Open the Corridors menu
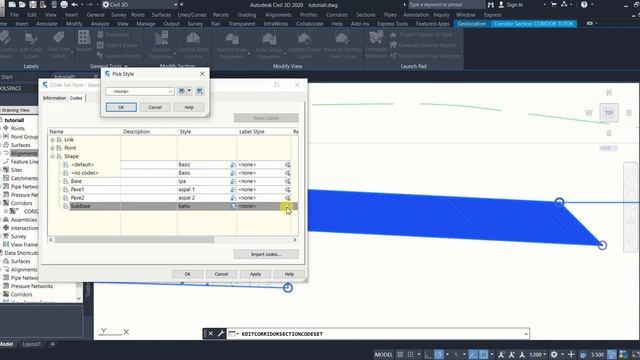Viewport: 640px width, 360px height. coord(336,15)
